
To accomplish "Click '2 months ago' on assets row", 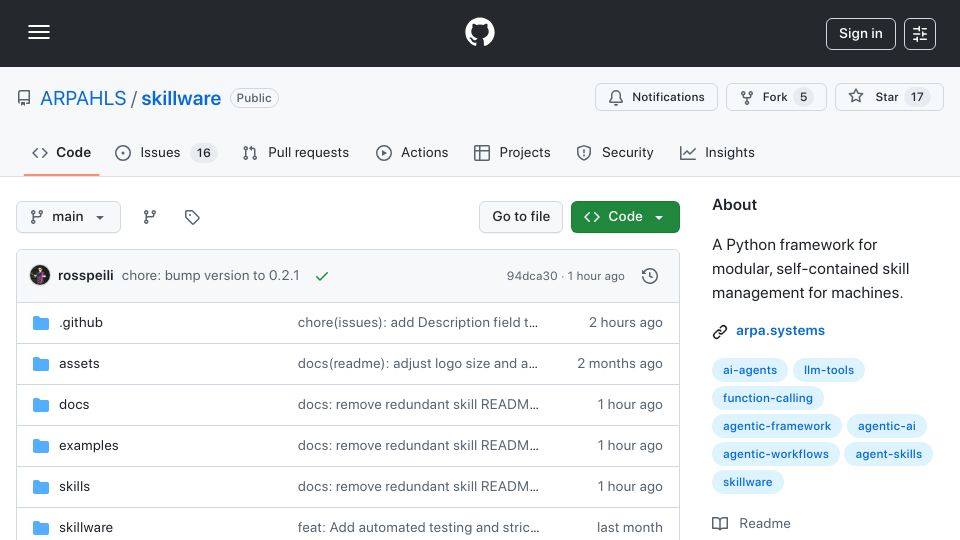I will tap(620, 364).
